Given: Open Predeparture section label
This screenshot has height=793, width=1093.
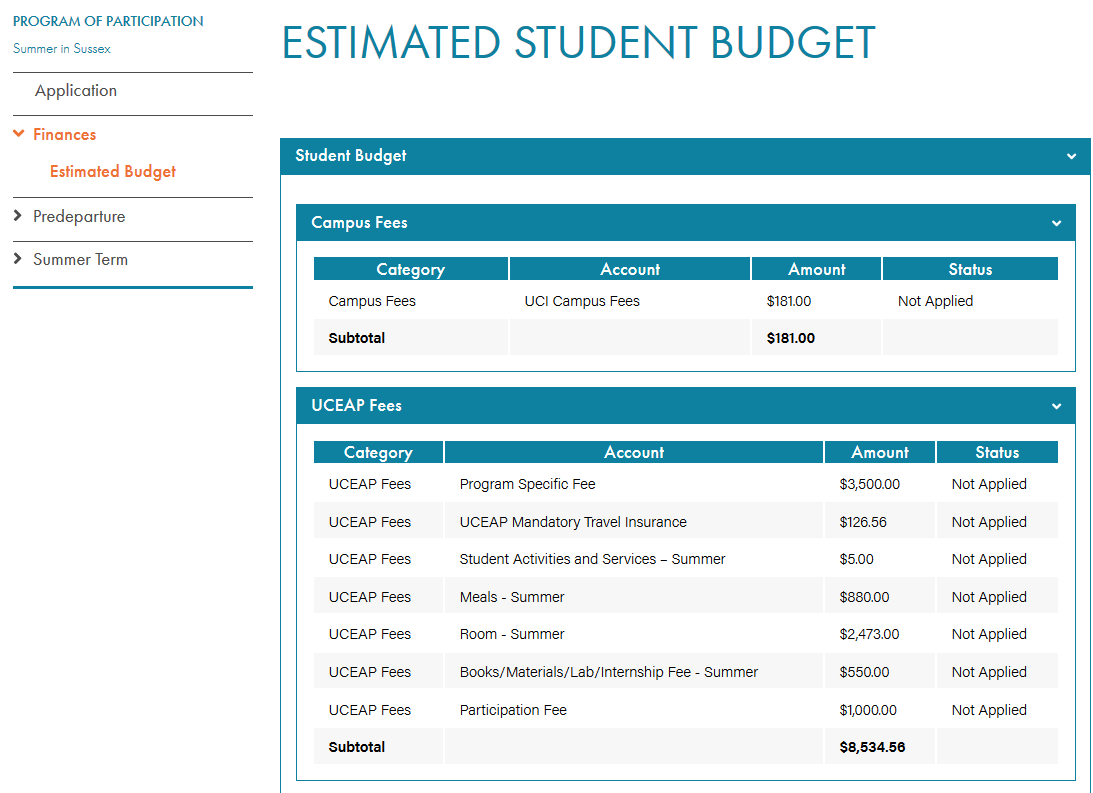Looking at the screenshot, I should [x=79, y=217].
